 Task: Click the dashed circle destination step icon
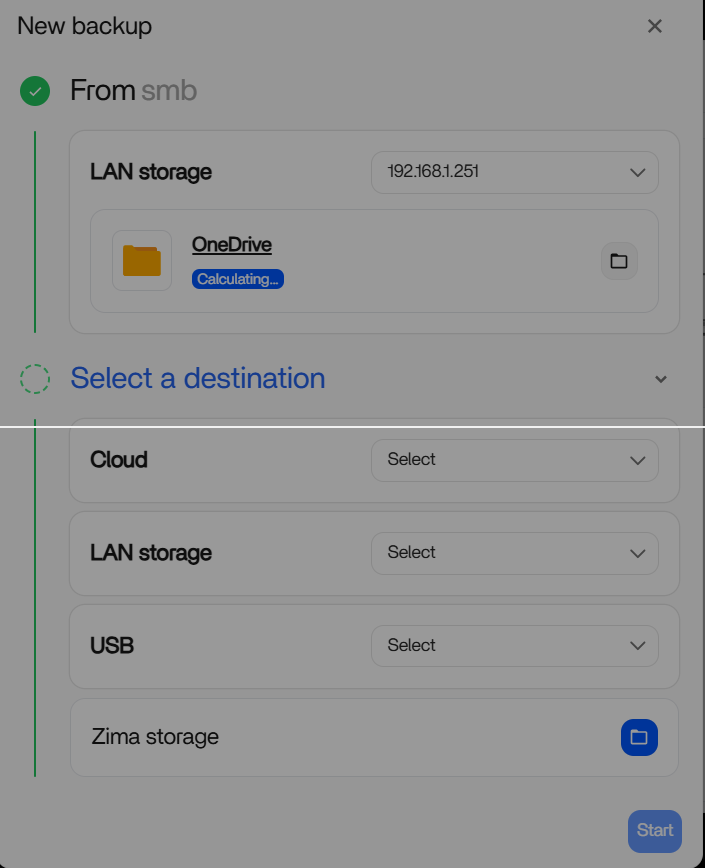[x=35, y=379]
